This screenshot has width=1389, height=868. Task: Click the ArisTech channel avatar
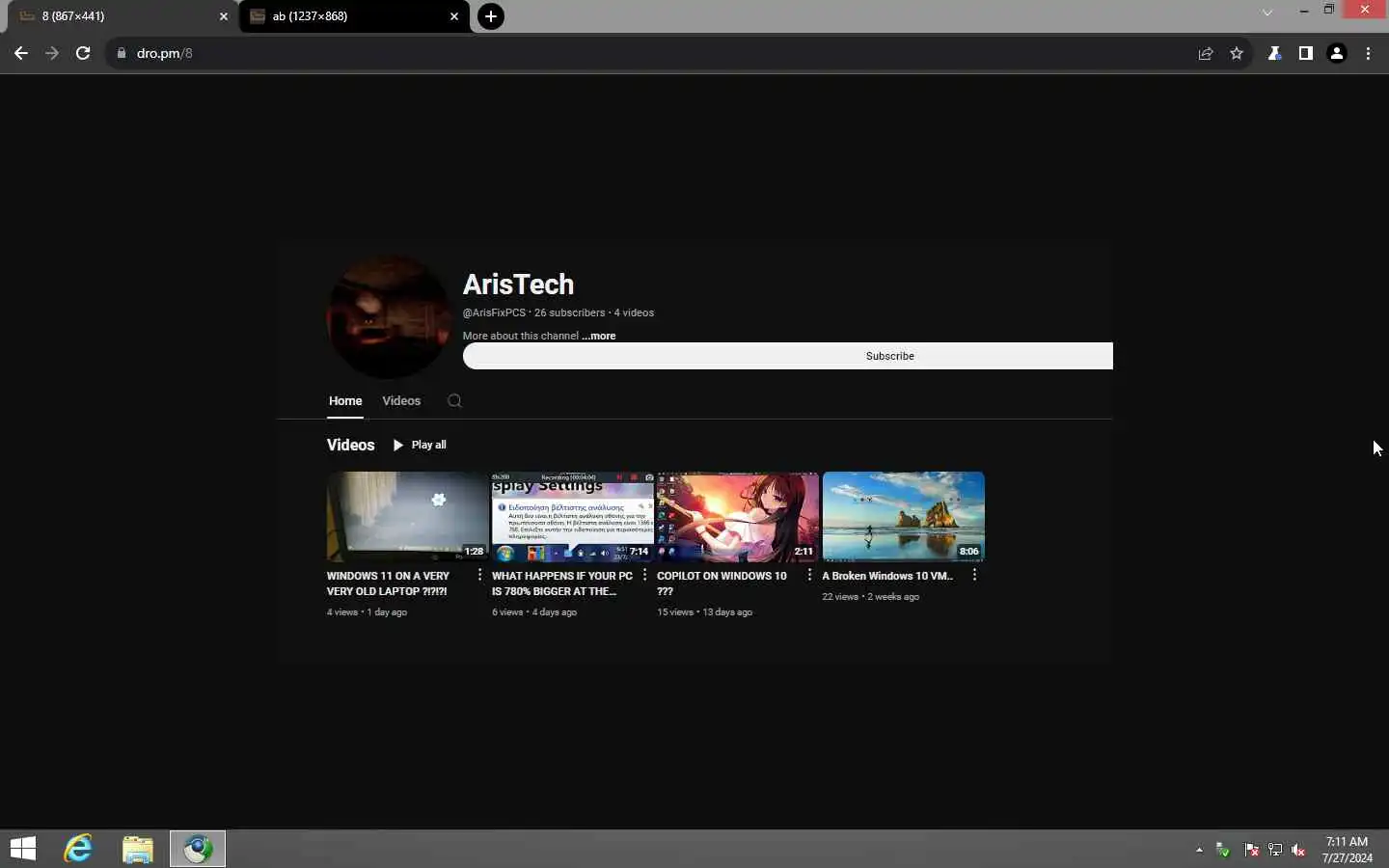pyautogui.click(x=389, y=316)
